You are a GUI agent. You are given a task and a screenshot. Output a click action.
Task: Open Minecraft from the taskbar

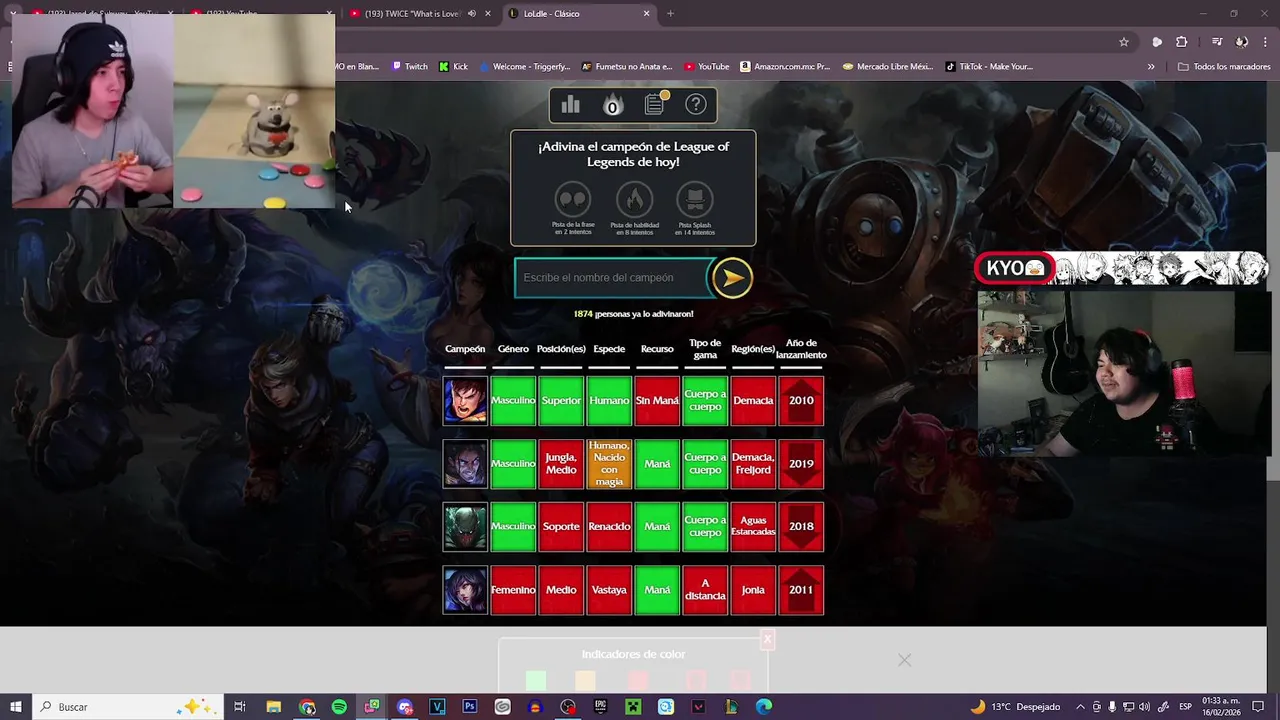click(x=633, y=707)
